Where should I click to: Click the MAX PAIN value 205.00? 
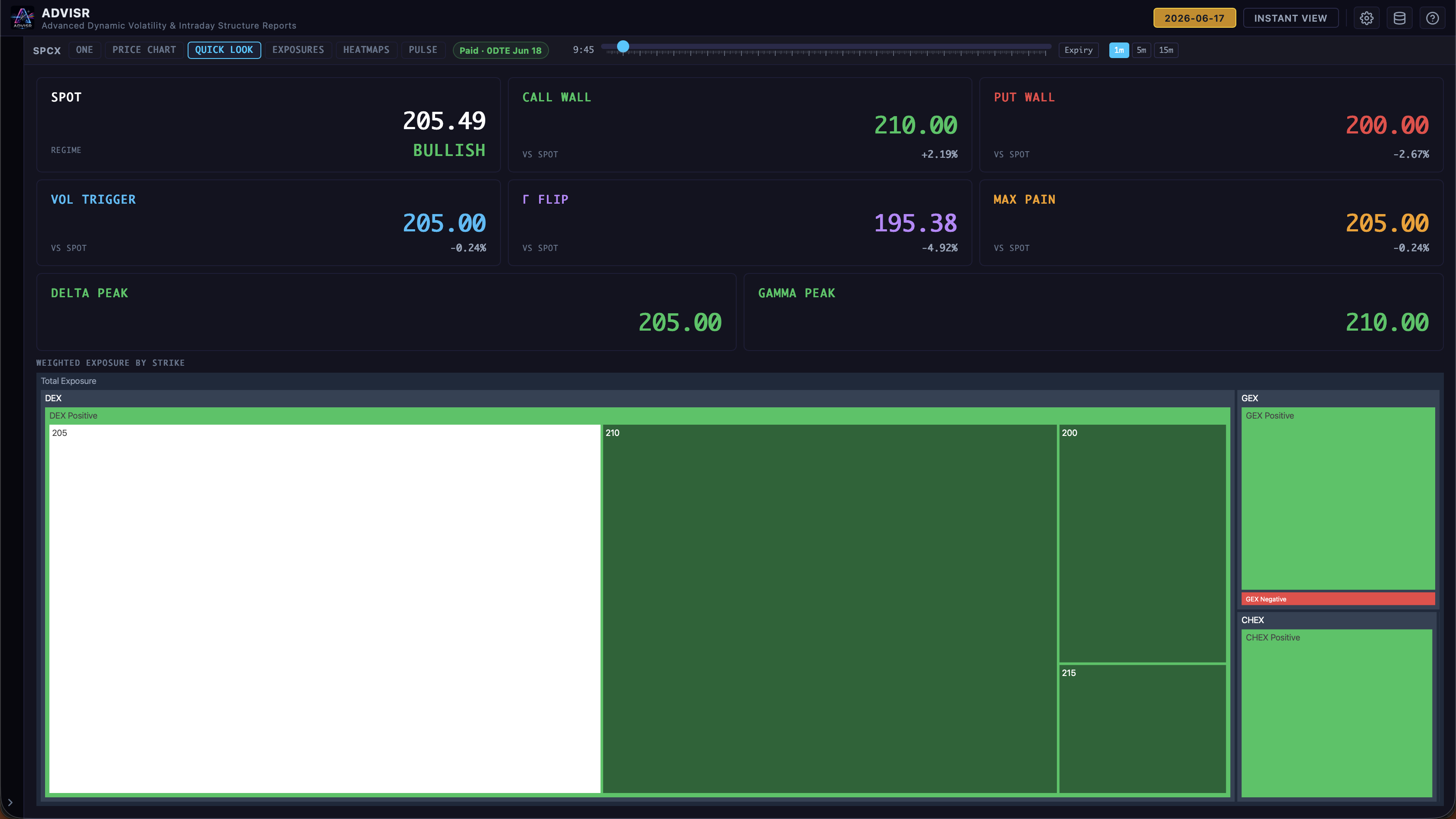click(x=1387, y=223)
